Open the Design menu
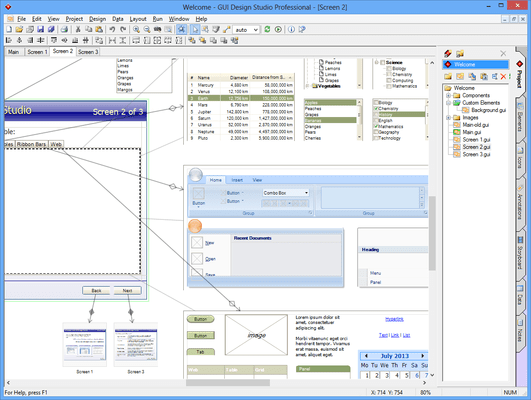 click(98, 19)
